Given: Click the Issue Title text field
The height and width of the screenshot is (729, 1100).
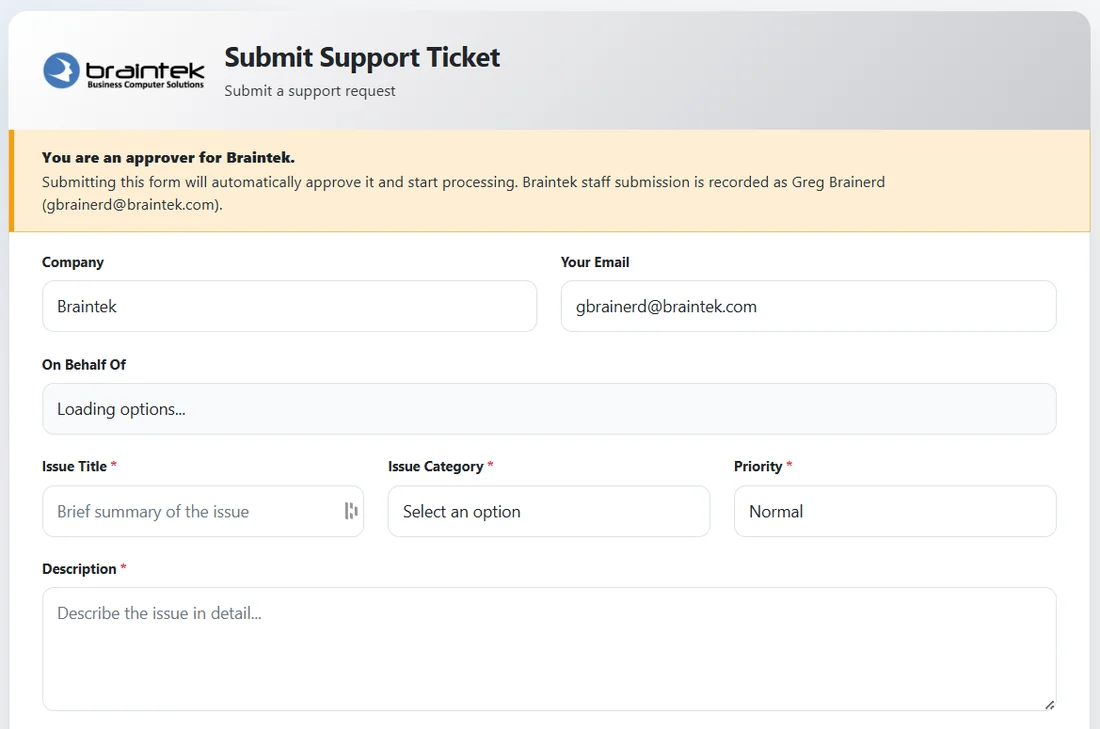Looking at the screenshot, I should (203, 511).
